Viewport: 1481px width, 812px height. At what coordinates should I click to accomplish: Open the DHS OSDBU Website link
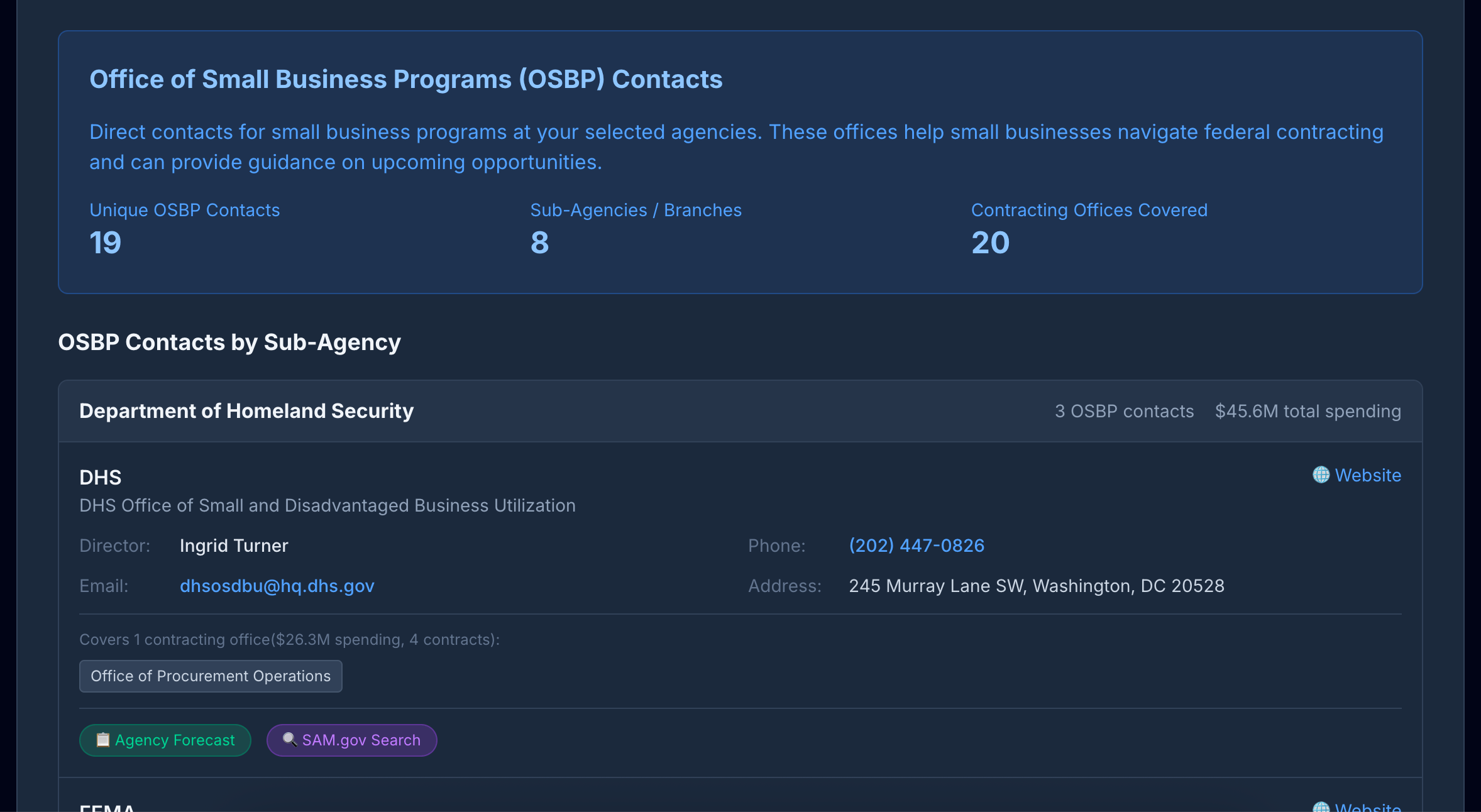pos(1368,475)
